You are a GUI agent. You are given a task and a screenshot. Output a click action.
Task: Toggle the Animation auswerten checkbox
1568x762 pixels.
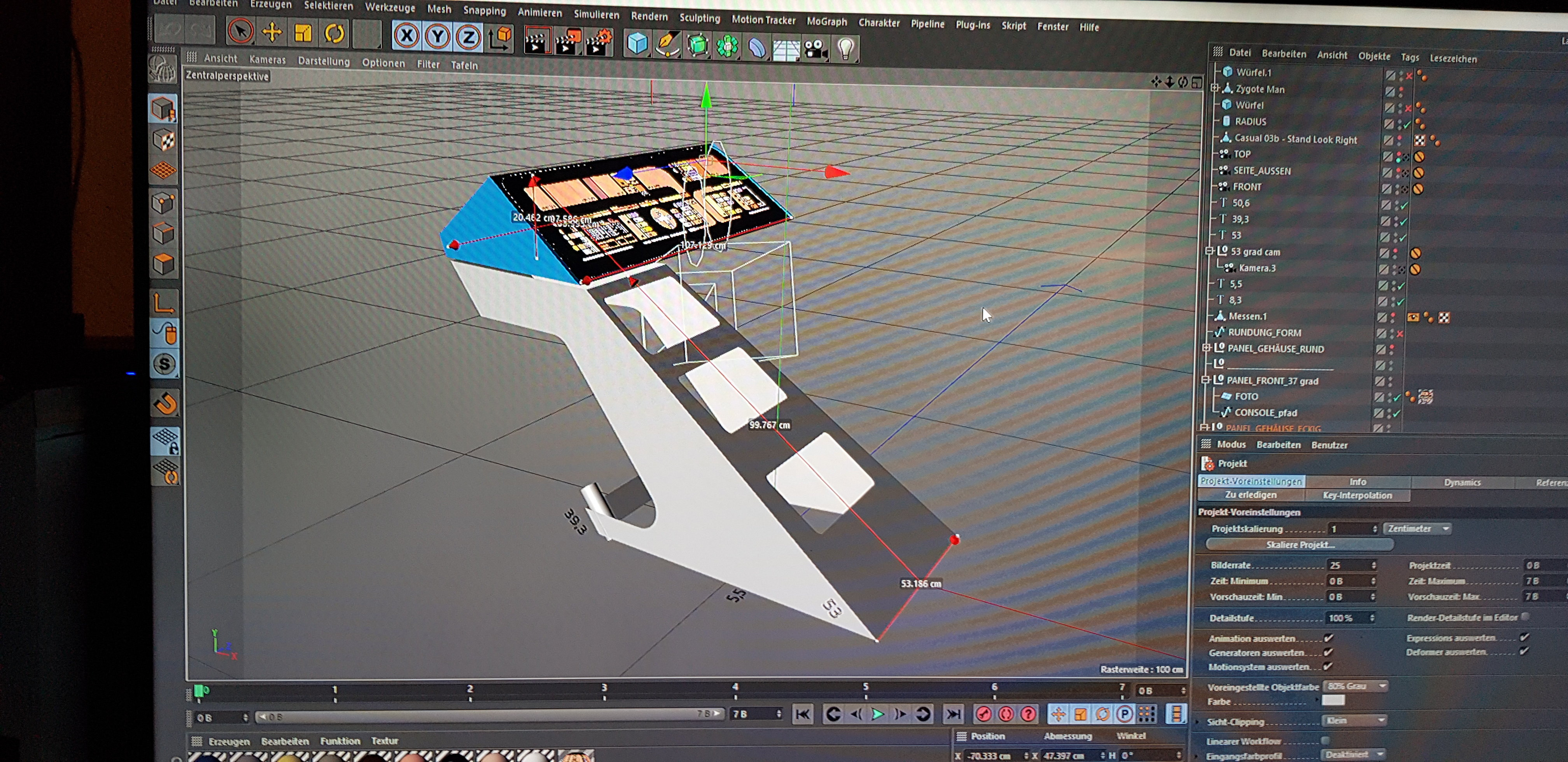(x=1329, y=638)
